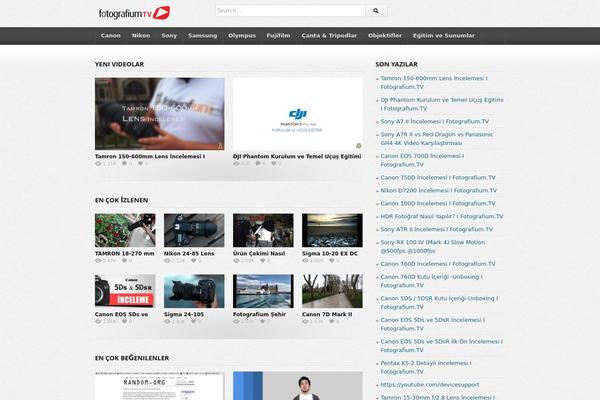Open the Samsung menu item
This screenshot has width=600, height=400.
coord(202,36)
